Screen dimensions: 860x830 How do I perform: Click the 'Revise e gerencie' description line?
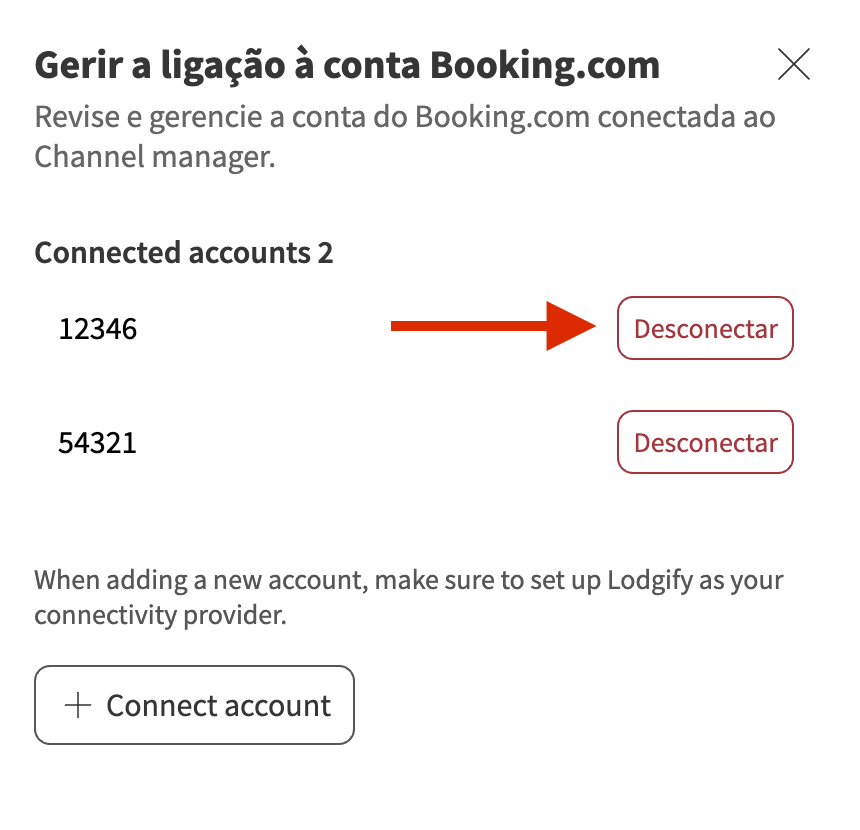[405, 116]
